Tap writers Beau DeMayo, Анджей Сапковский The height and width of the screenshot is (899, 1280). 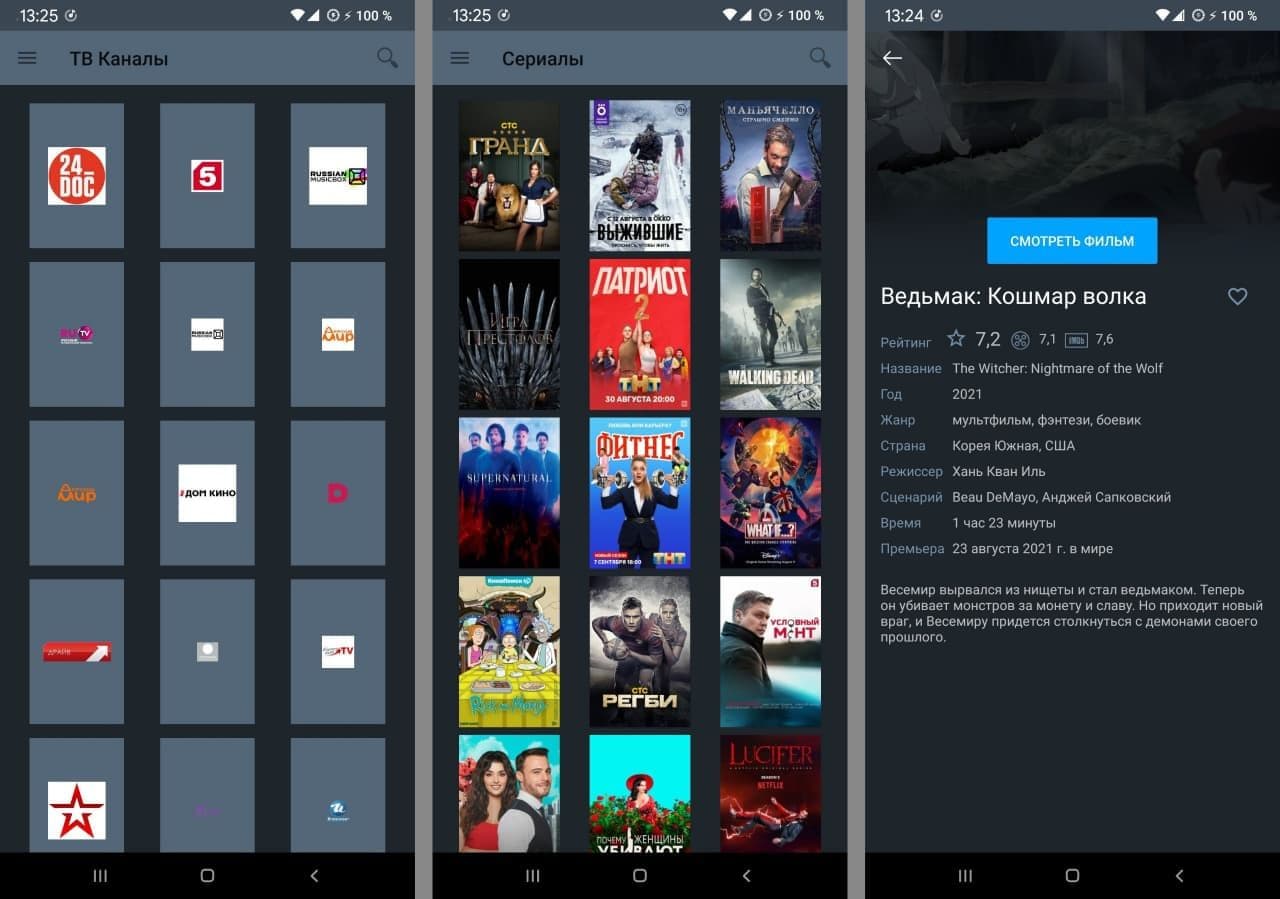point(1062,497)
